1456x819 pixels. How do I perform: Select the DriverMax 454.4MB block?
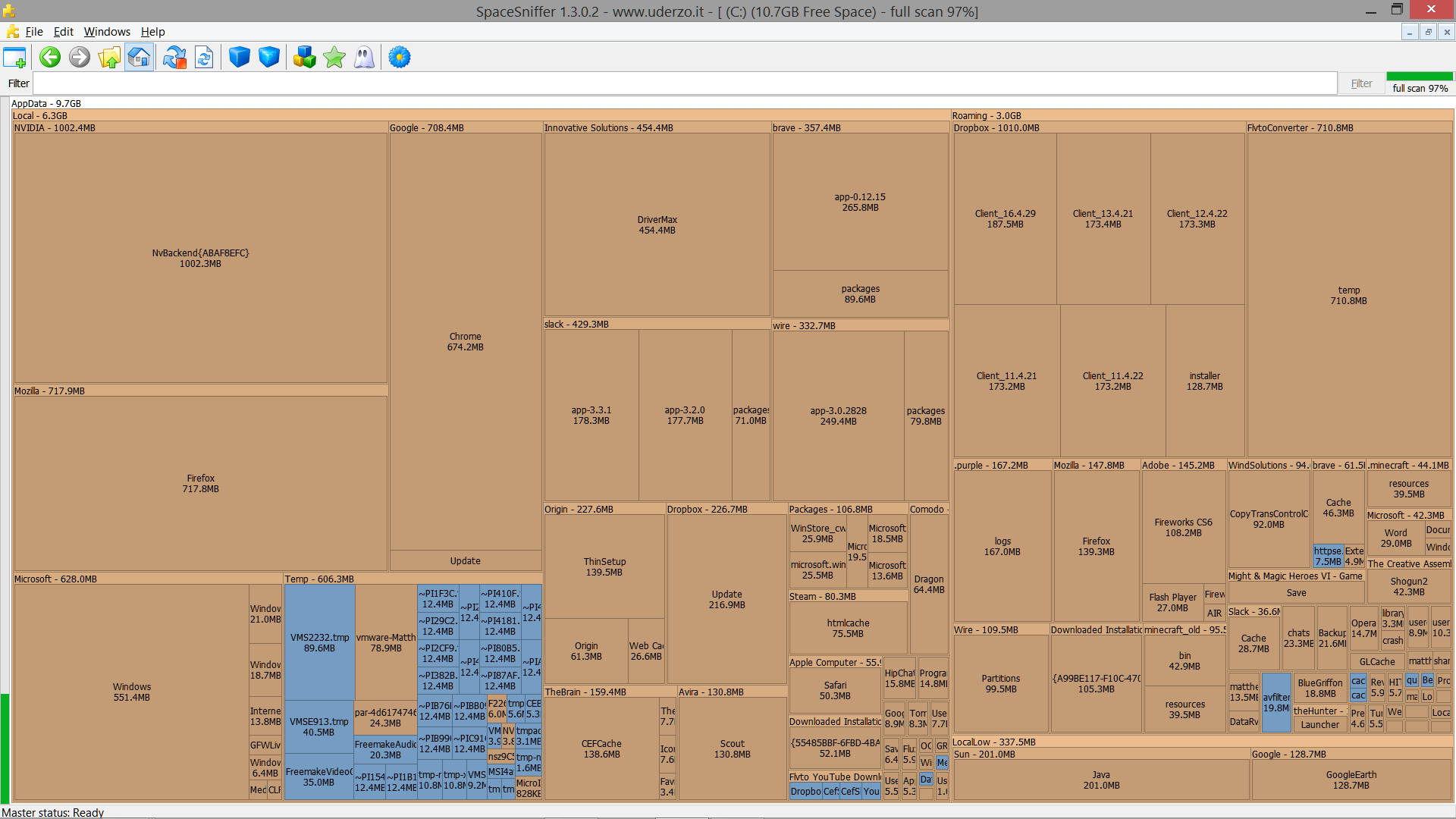pyautogui.click(x=657, y=224)
